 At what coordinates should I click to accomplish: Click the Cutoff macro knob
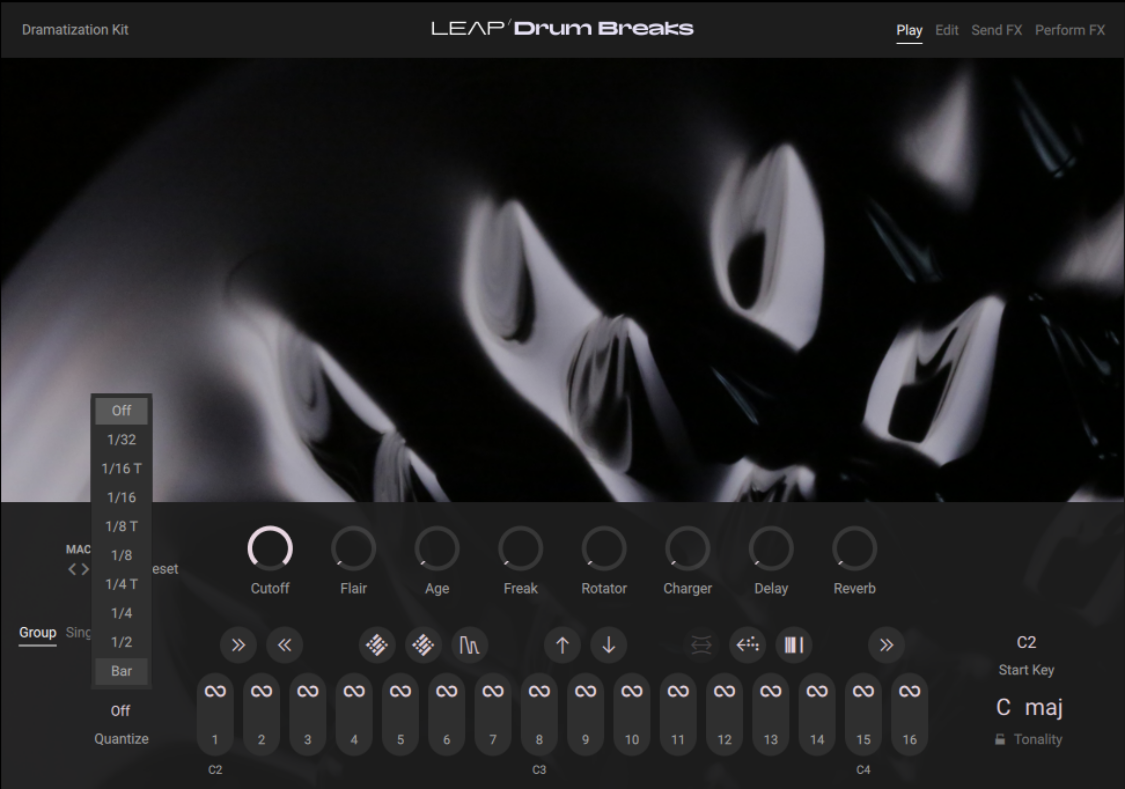click(x=270, y=549)
